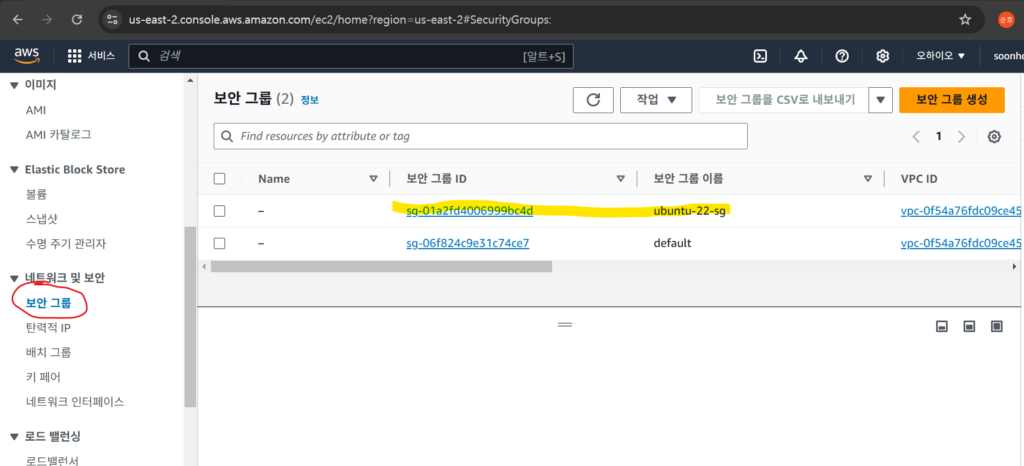Set details split panel to half height
Screen dimensions: 1024x466
coord(969,326)
